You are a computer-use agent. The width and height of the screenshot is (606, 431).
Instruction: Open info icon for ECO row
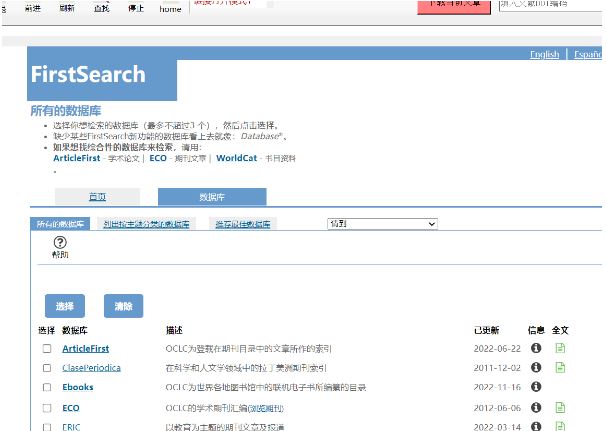pos(536,407)
